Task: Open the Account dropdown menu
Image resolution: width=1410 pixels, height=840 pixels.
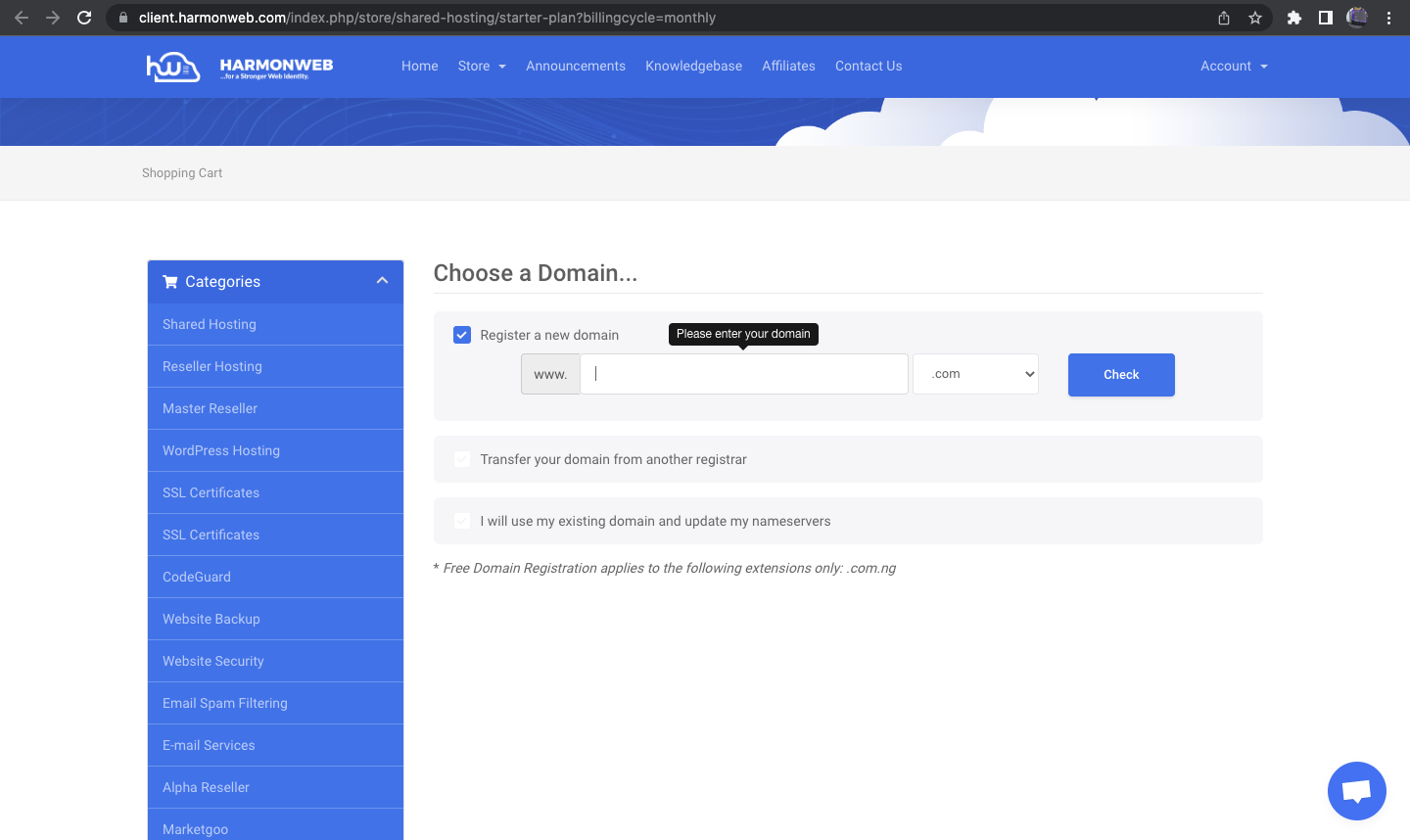Action: click(1232, 66)
